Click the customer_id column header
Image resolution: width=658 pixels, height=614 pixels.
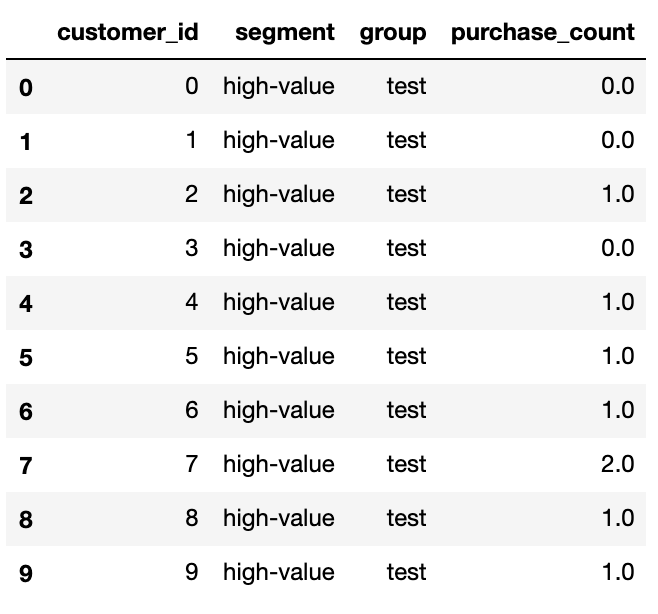click(x=128, y=32)
